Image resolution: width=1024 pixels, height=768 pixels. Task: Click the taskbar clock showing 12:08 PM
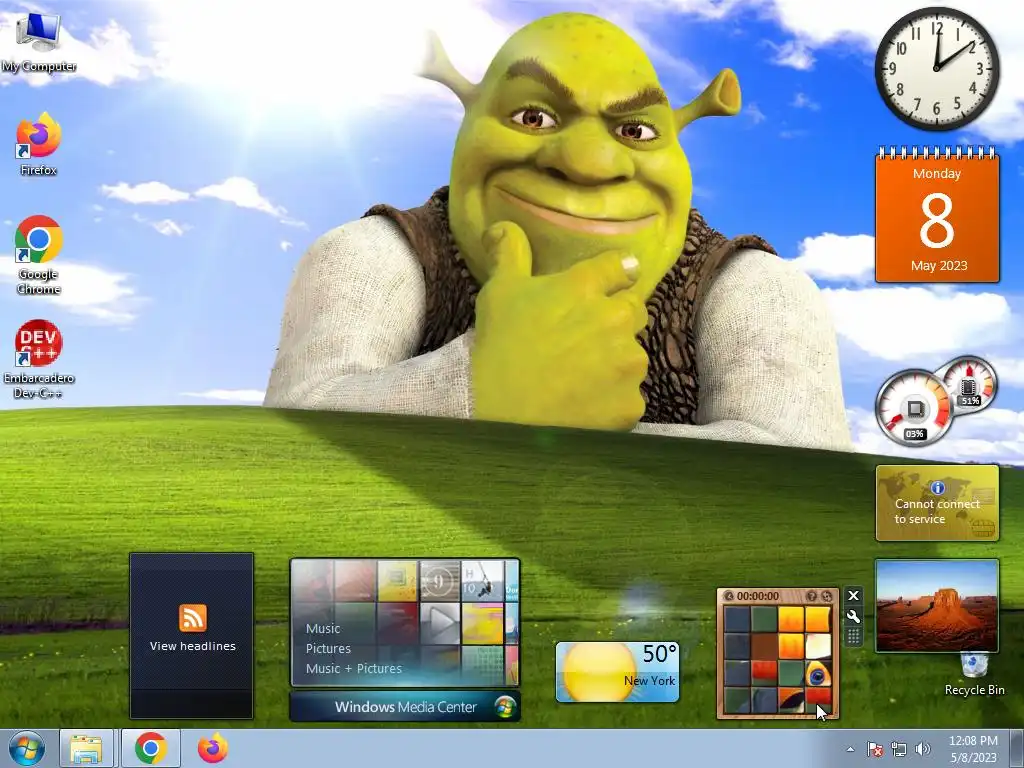(973, 749)
